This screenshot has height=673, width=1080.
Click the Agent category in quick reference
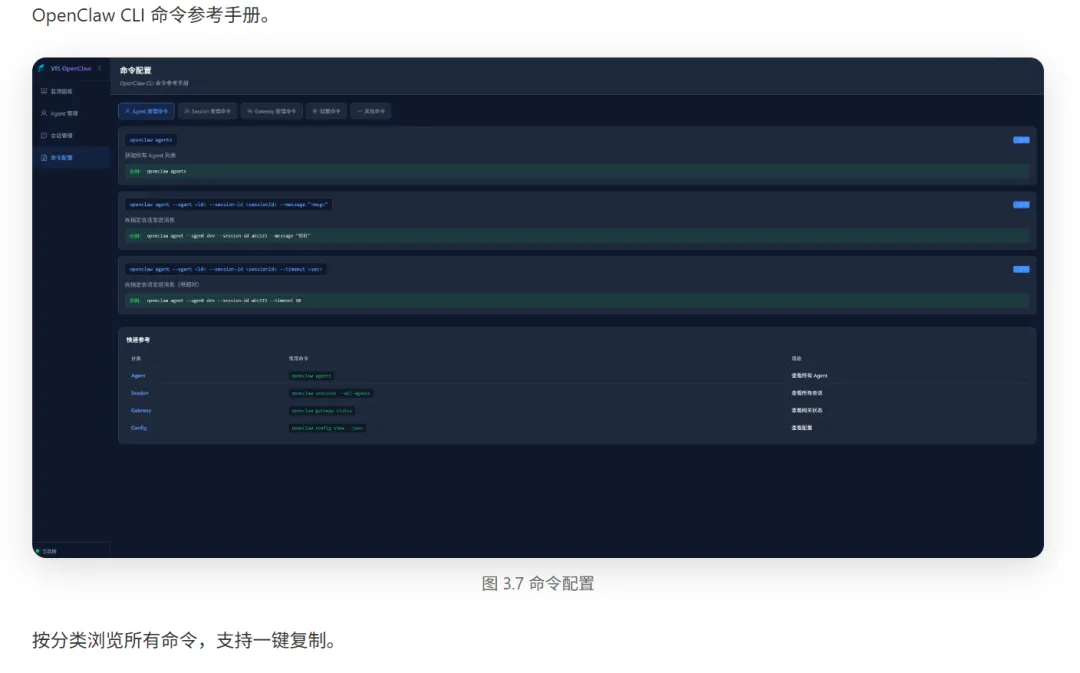point(138,376)
